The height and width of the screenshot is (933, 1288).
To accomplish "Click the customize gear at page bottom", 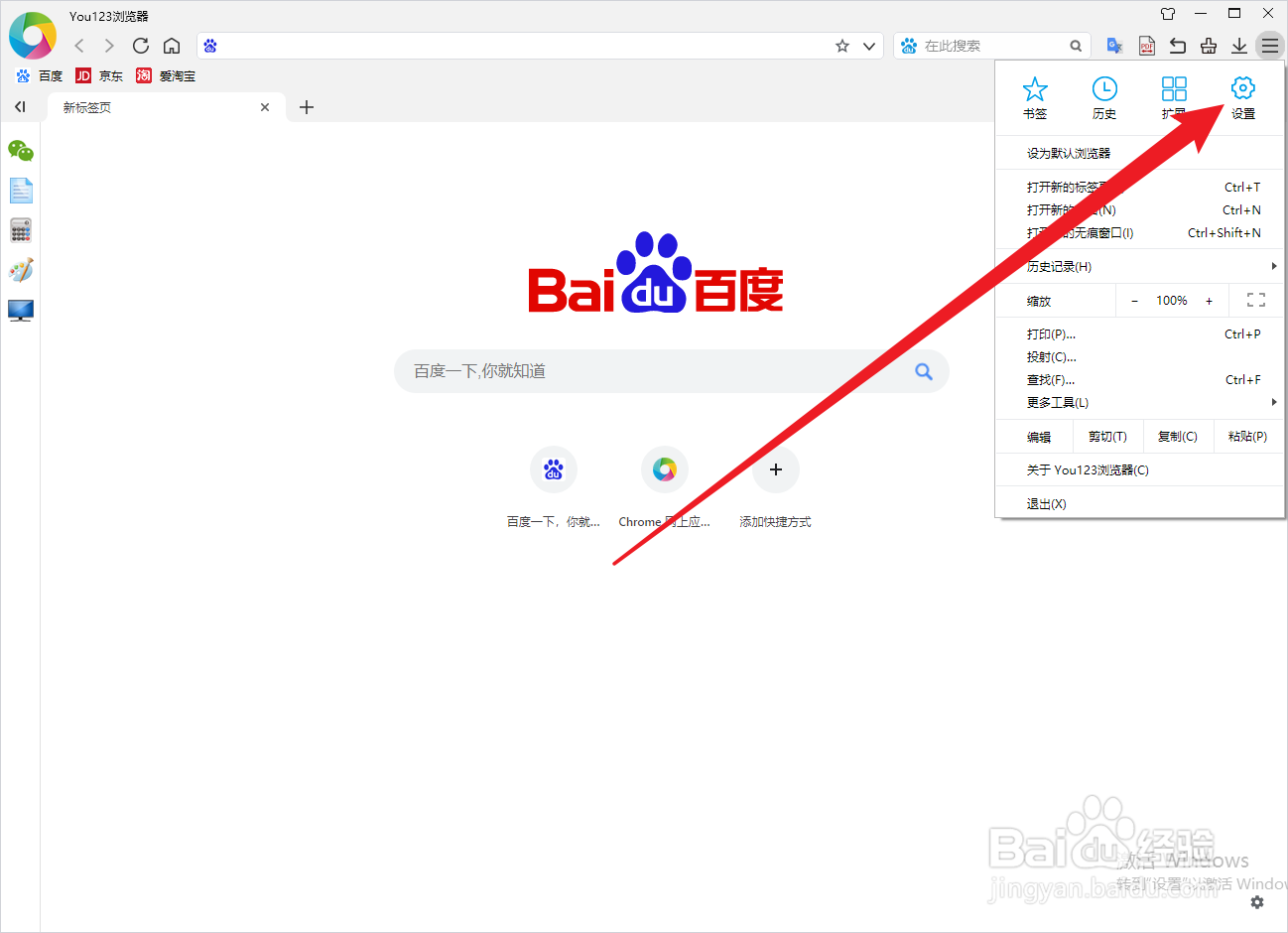I will [x=1257, y=902].
